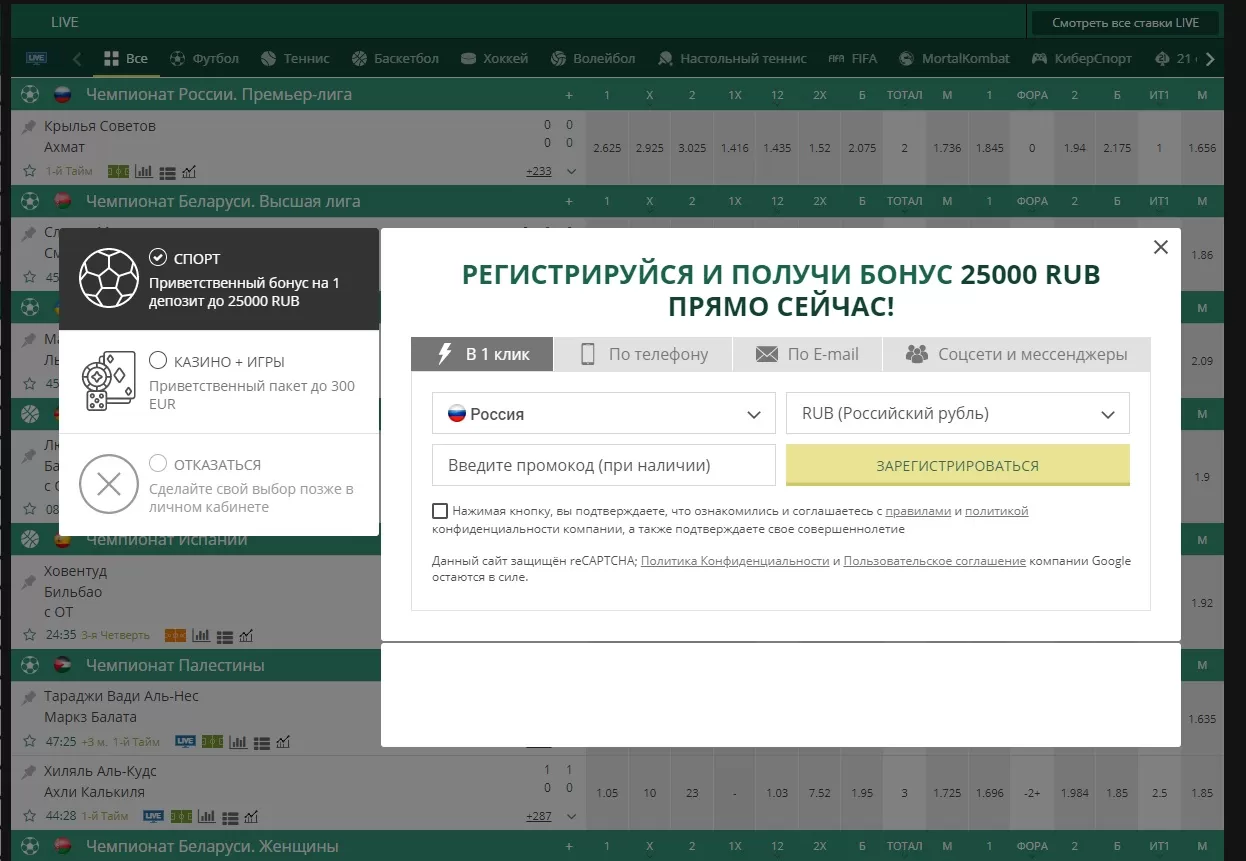This screenshot has width=1246, height=861.
Task: Open bar chart statistics for Крылья Советов match
Action: click(x=143, y=171)
